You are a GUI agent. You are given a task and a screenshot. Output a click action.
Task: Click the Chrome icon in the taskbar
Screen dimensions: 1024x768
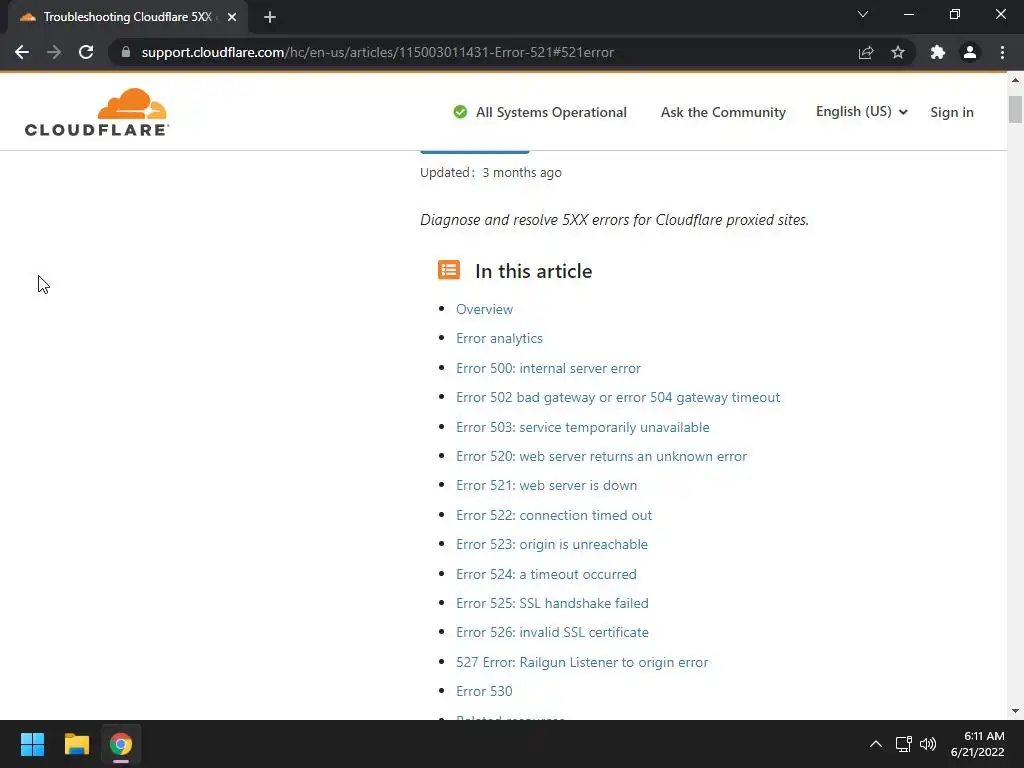tap(121, 744)
